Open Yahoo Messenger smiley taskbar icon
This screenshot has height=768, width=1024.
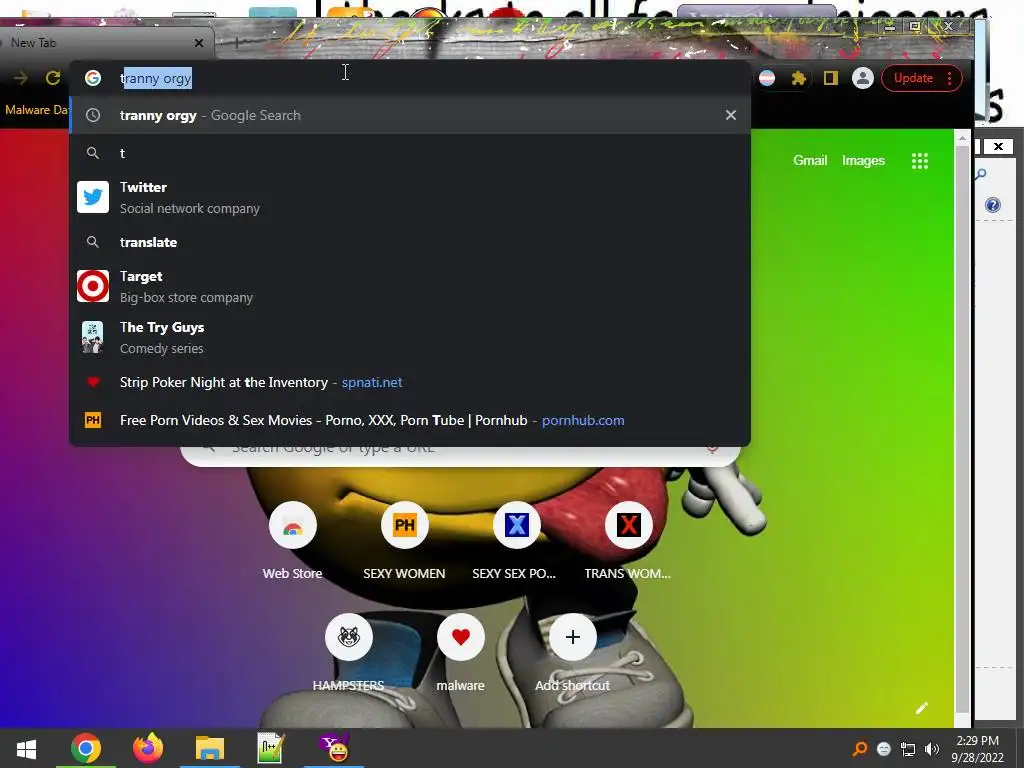click(x=334, y=748)
